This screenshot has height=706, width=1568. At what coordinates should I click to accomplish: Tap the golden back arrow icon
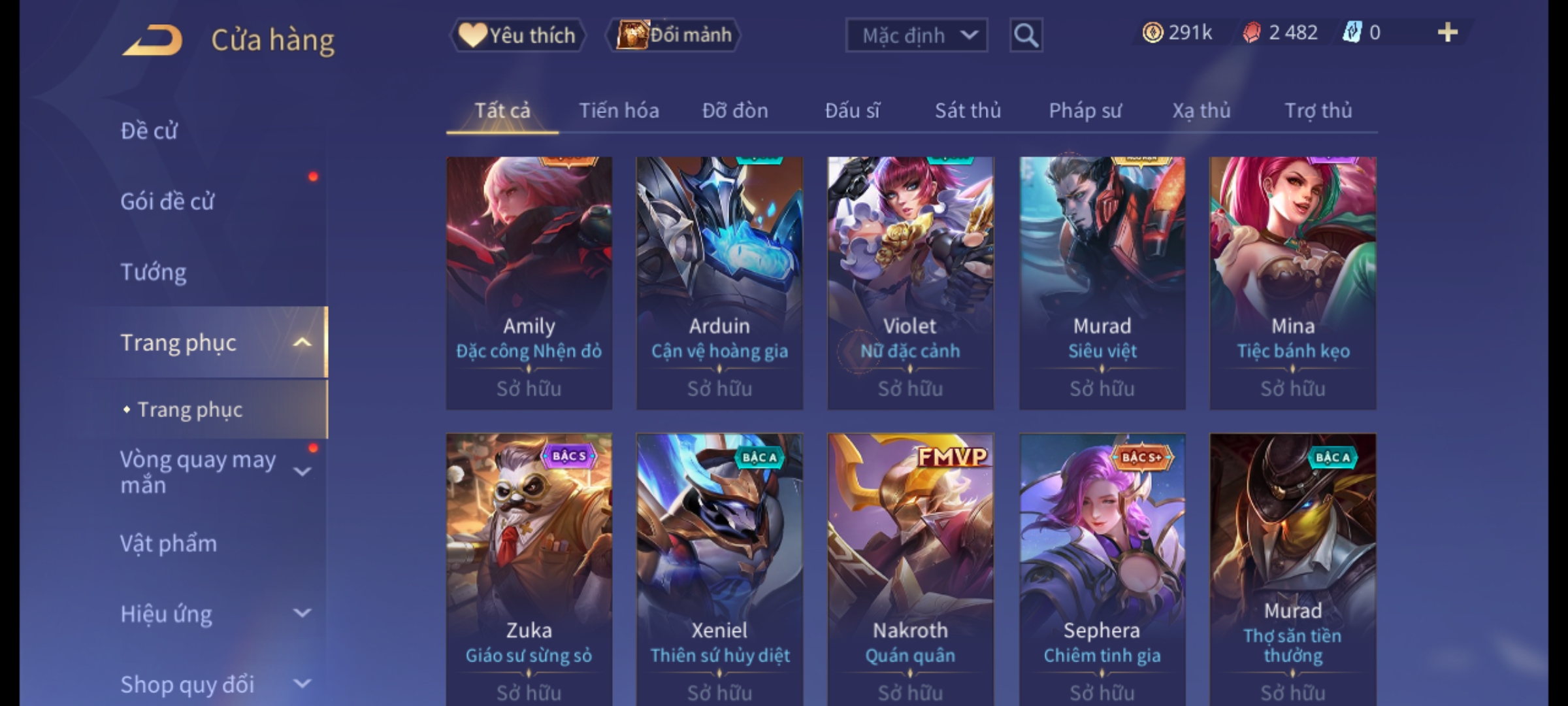152,40
